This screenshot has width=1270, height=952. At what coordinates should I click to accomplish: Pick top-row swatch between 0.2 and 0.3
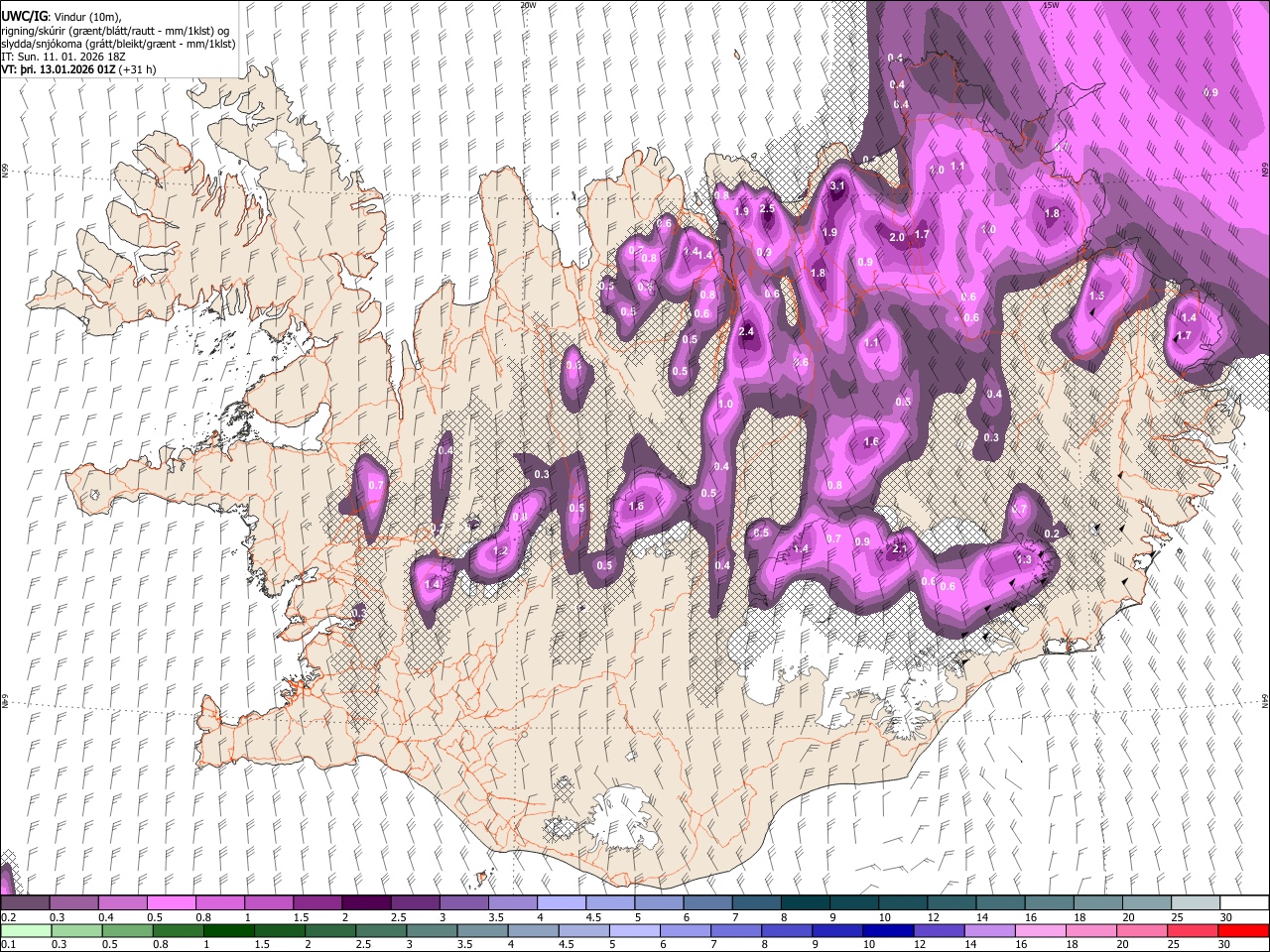point(25,903)
